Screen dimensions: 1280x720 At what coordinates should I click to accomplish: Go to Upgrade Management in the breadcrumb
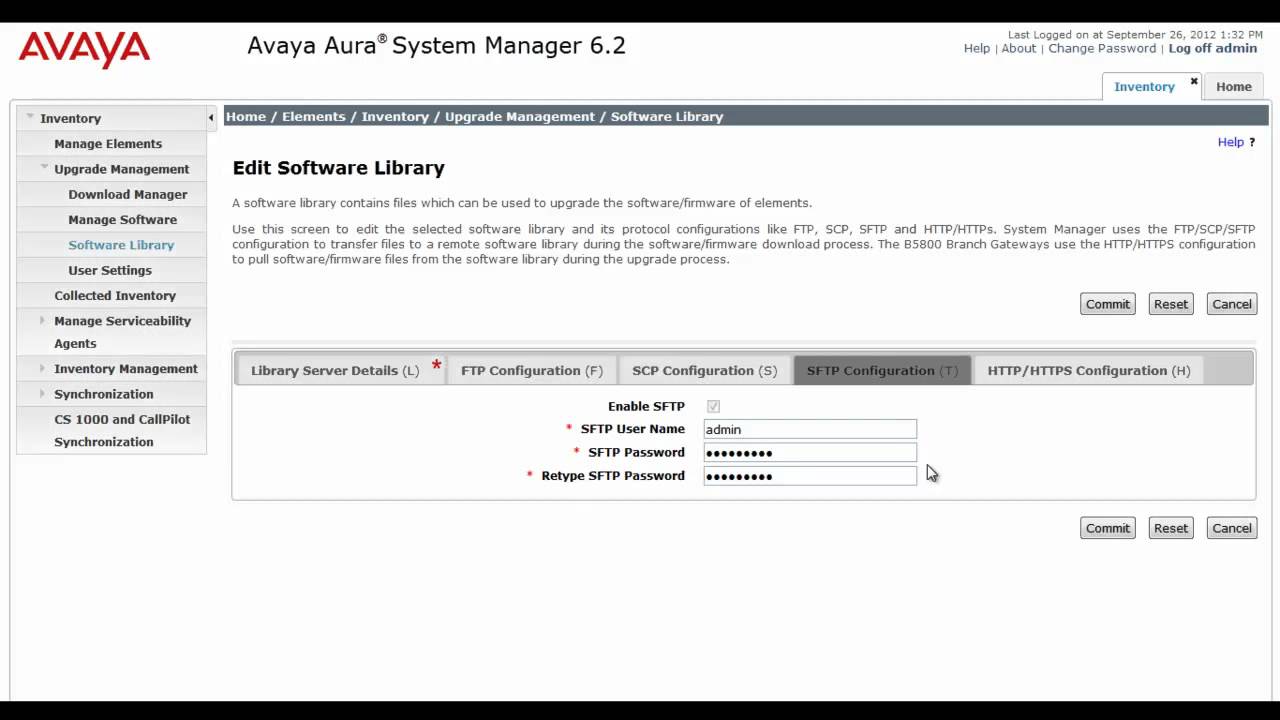520,117
